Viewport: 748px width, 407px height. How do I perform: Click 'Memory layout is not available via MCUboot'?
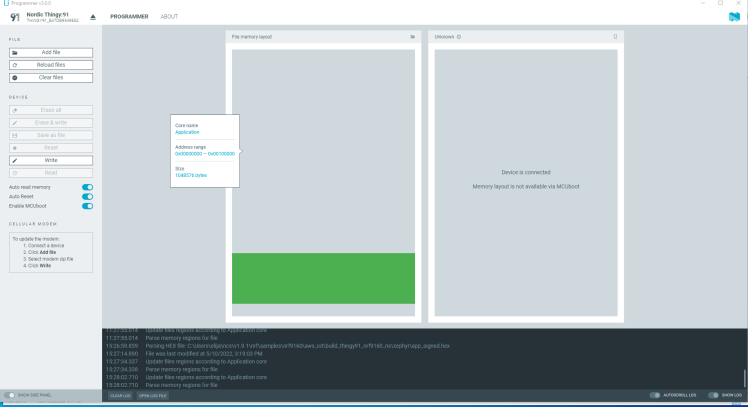click(x=526, y=187)
